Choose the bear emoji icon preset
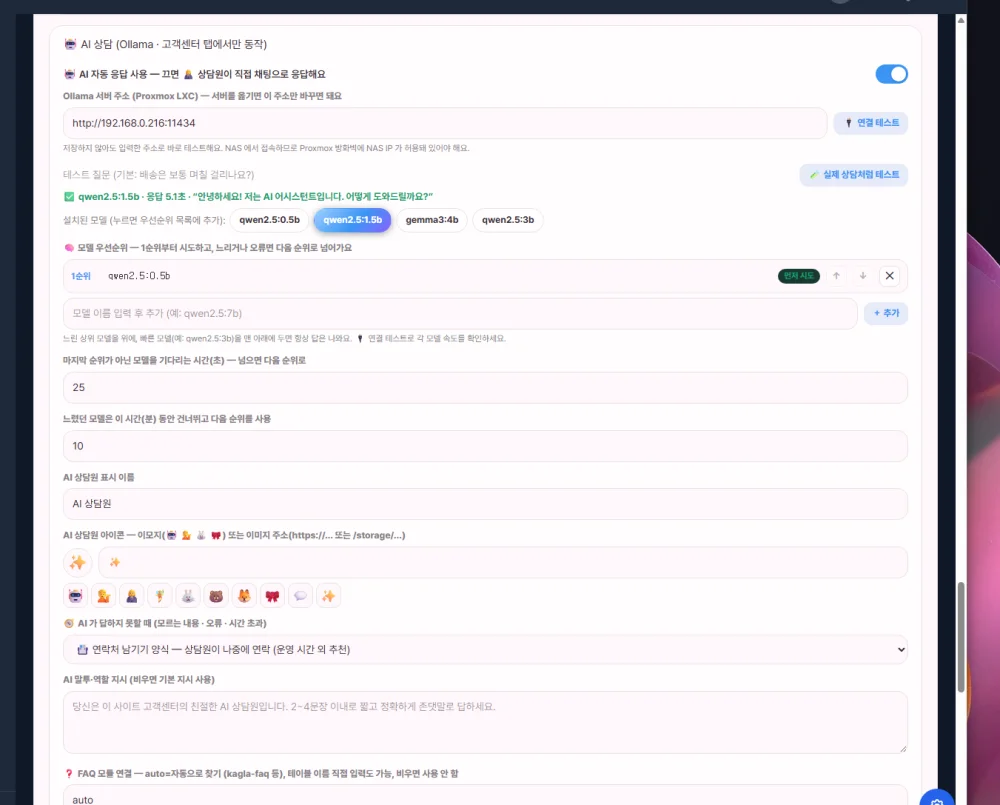This screenshot has height=805, width=1000. pos(216,596)
